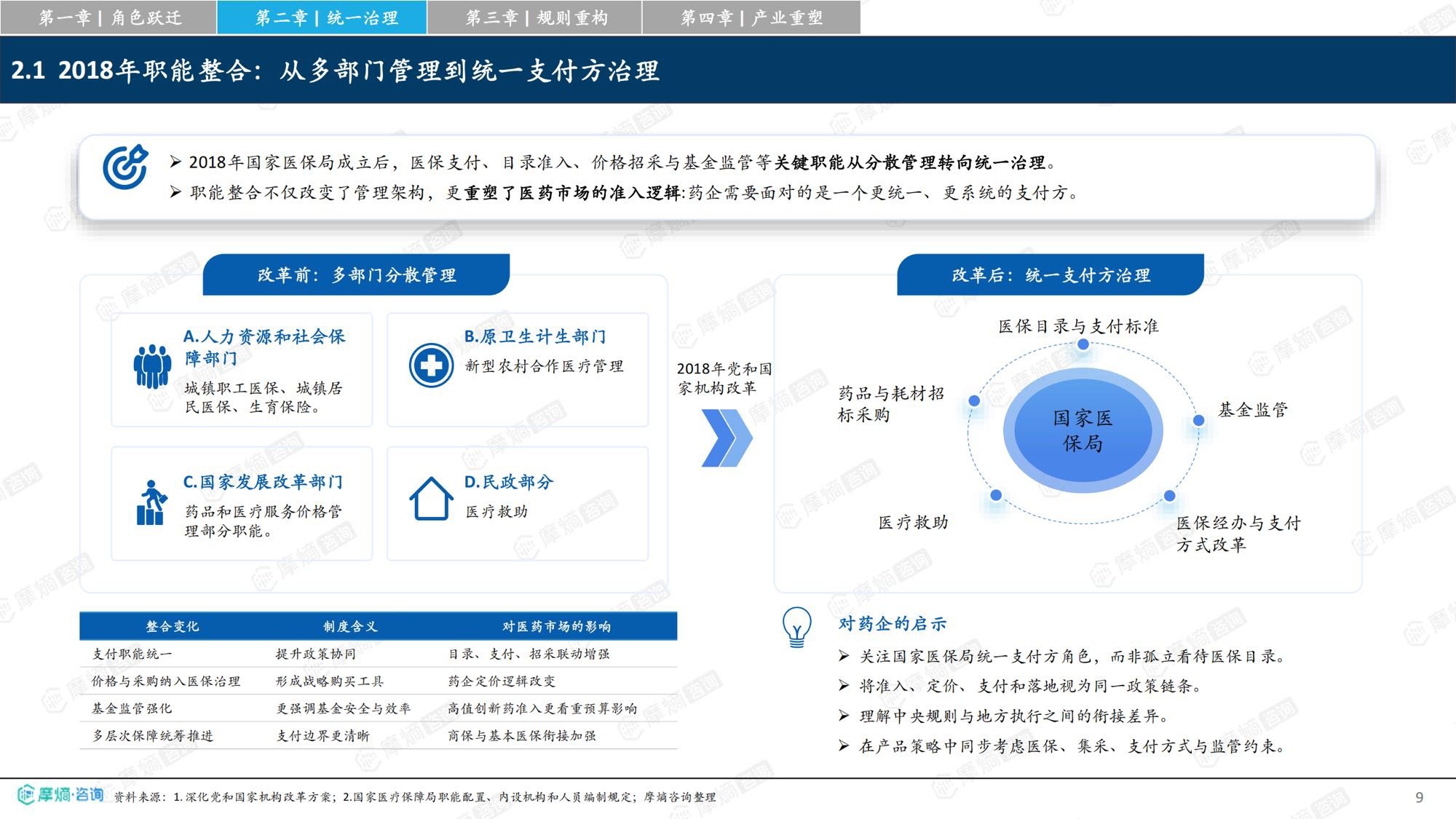Screen dimensions: 1456x819
Task: Go to 第四章 产业重塑 tab
Action: [x=751, y=17]
